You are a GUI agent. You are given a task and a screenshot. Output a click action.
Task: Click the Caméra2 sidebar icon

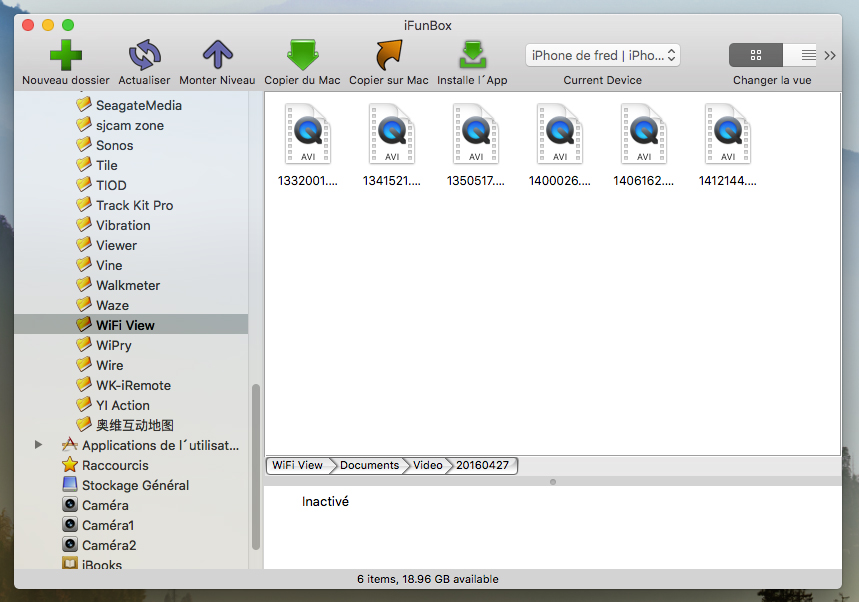[x=70, y=545]
